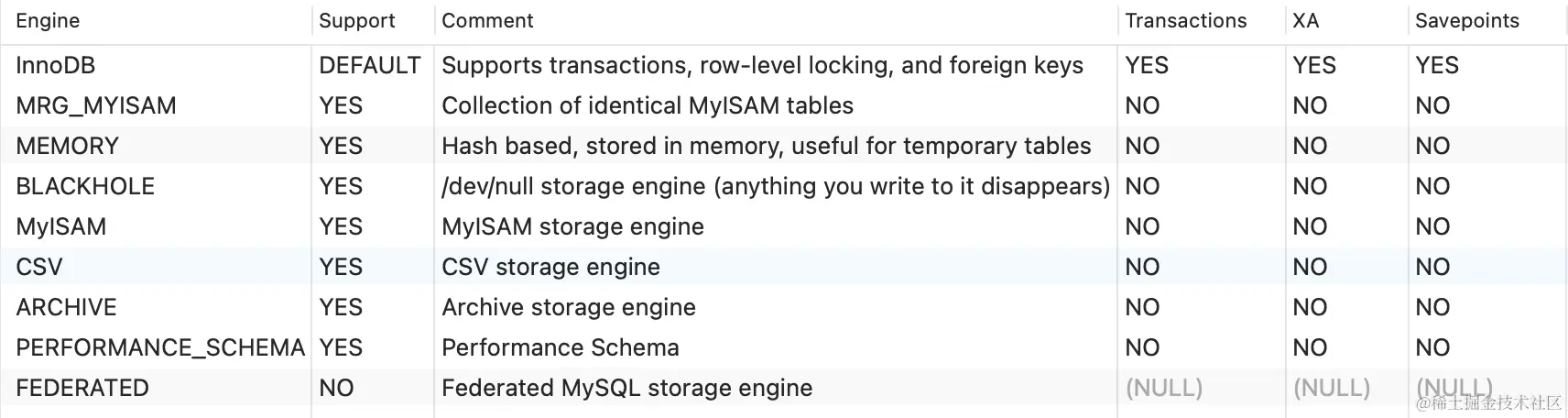Image resolution: width=1568 pixels, height=418 pixels.
Task: Select the InnoDB engine cell
Action: [x=56, y=65]
